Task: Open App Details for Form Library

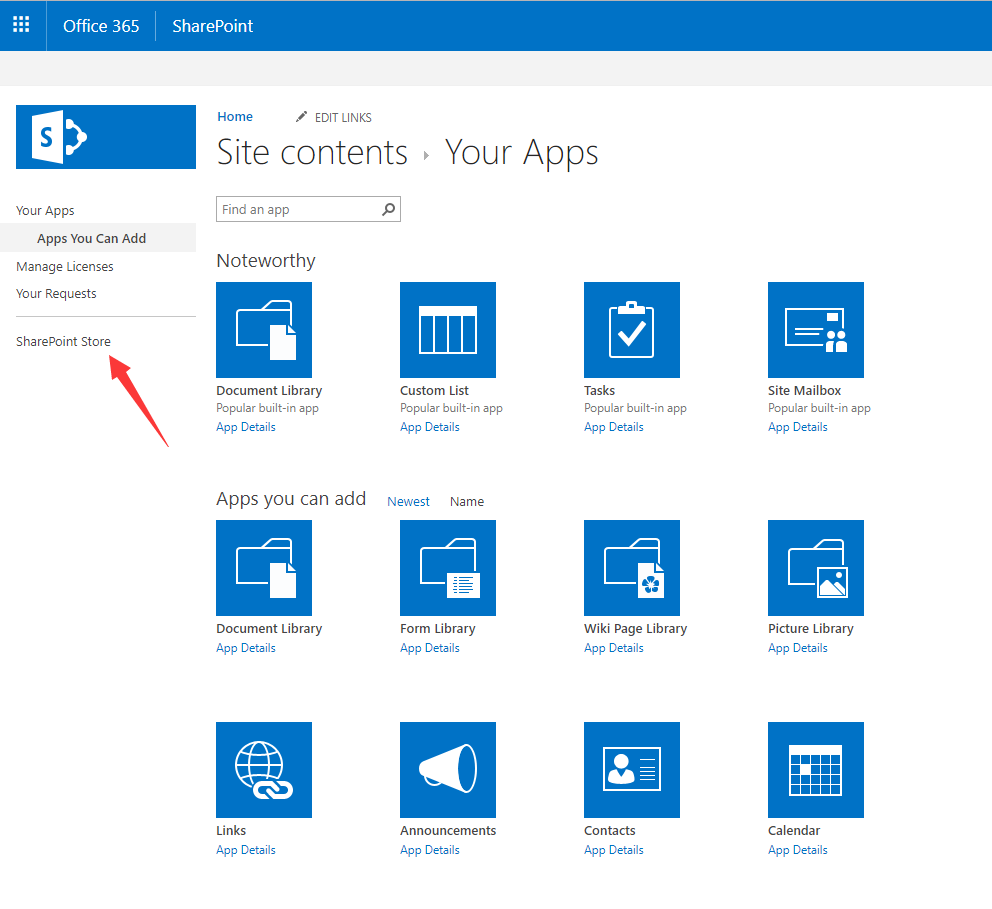Action: (x=430, y=648)
